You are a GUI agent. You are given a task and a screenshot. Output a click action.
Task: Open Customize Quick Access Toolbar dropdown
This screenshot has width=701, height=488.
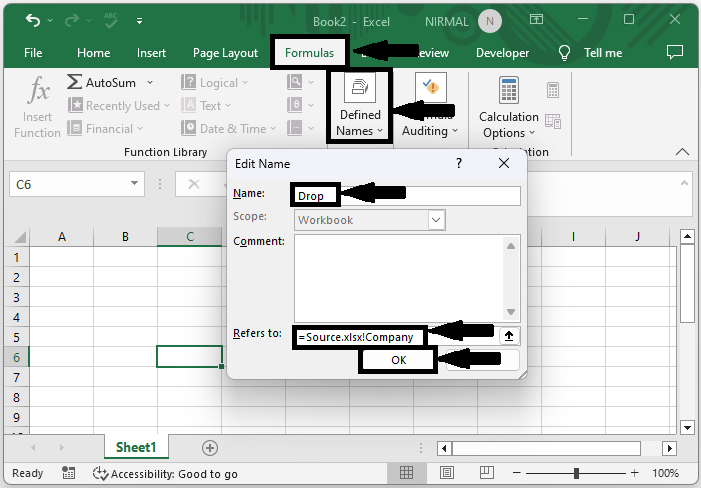(x=139, y=21)
